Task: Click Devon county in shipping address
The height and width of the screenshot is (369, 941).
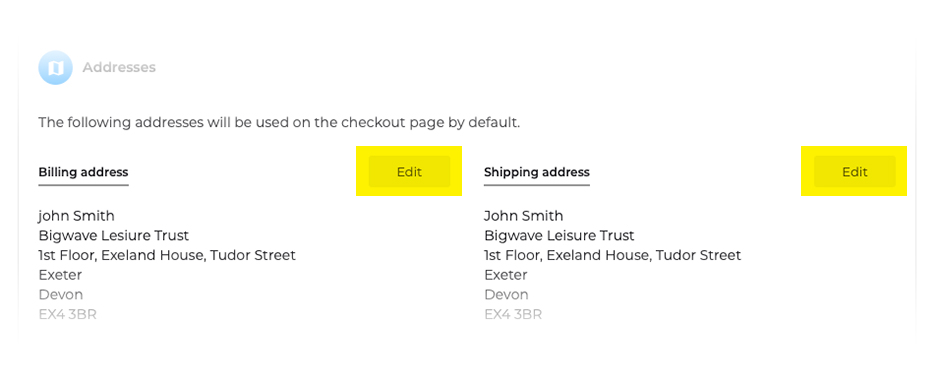Action: pyautogui.click(x=507, y=295)
